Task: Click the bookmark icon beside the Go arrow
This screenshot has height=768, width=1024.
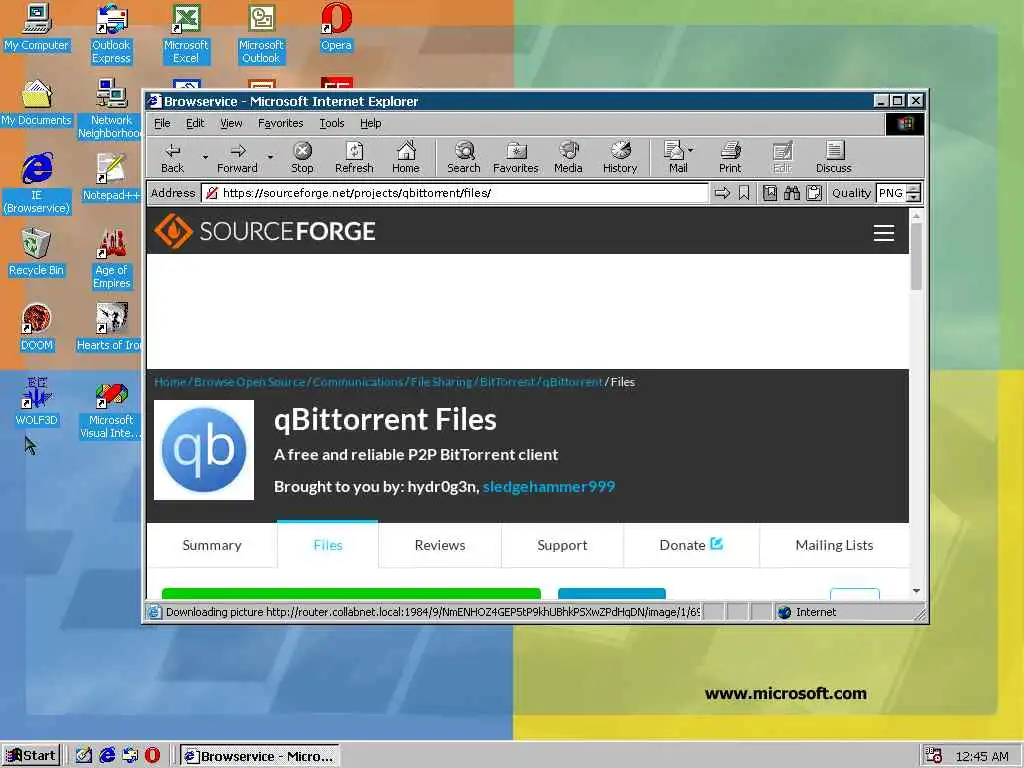Action: point(744,193)
